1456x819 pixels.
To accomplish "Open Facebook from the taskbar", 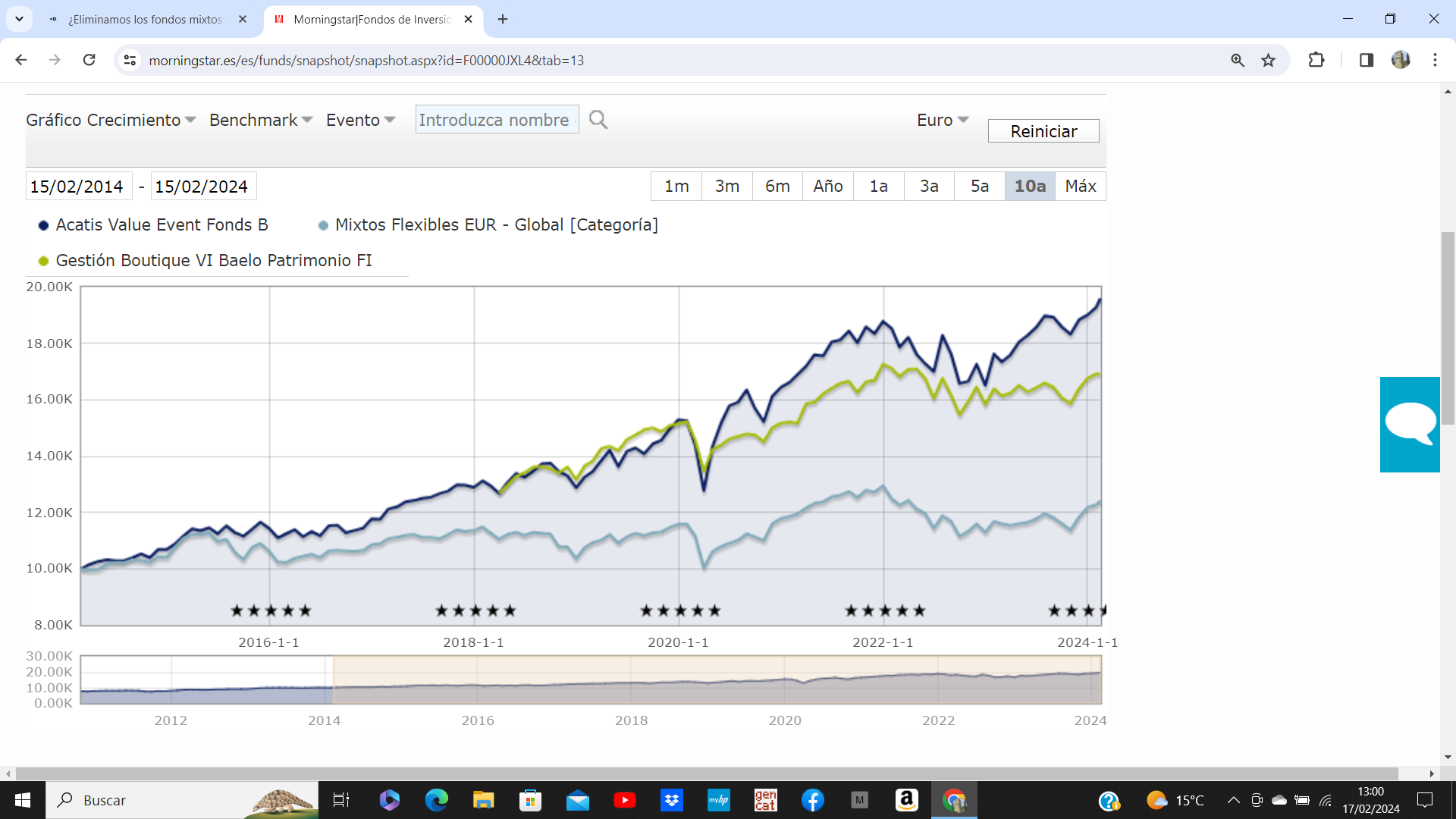I will [x=813, y=800].
